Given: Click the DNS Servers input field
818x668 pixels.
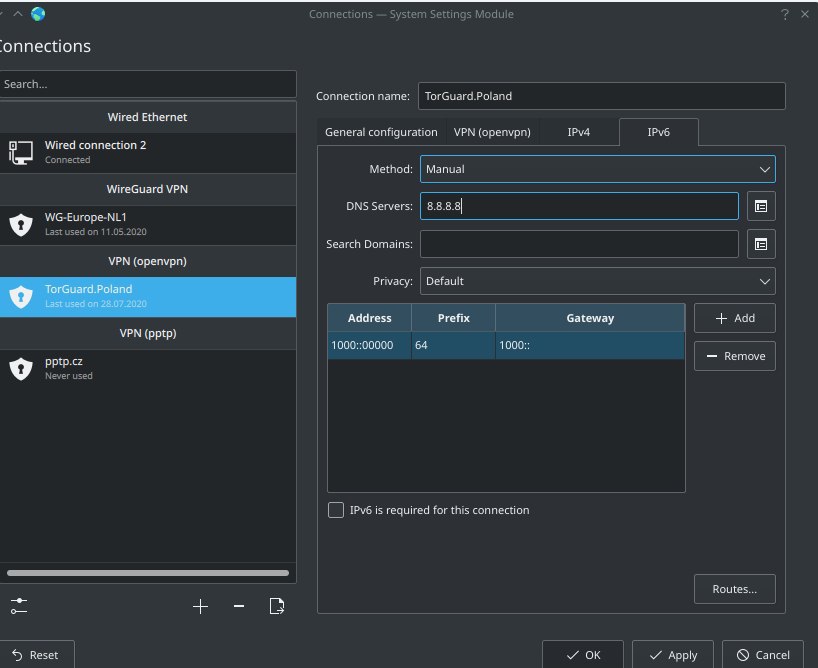Looking at the screenshot, I should click(x=579, y=206).
